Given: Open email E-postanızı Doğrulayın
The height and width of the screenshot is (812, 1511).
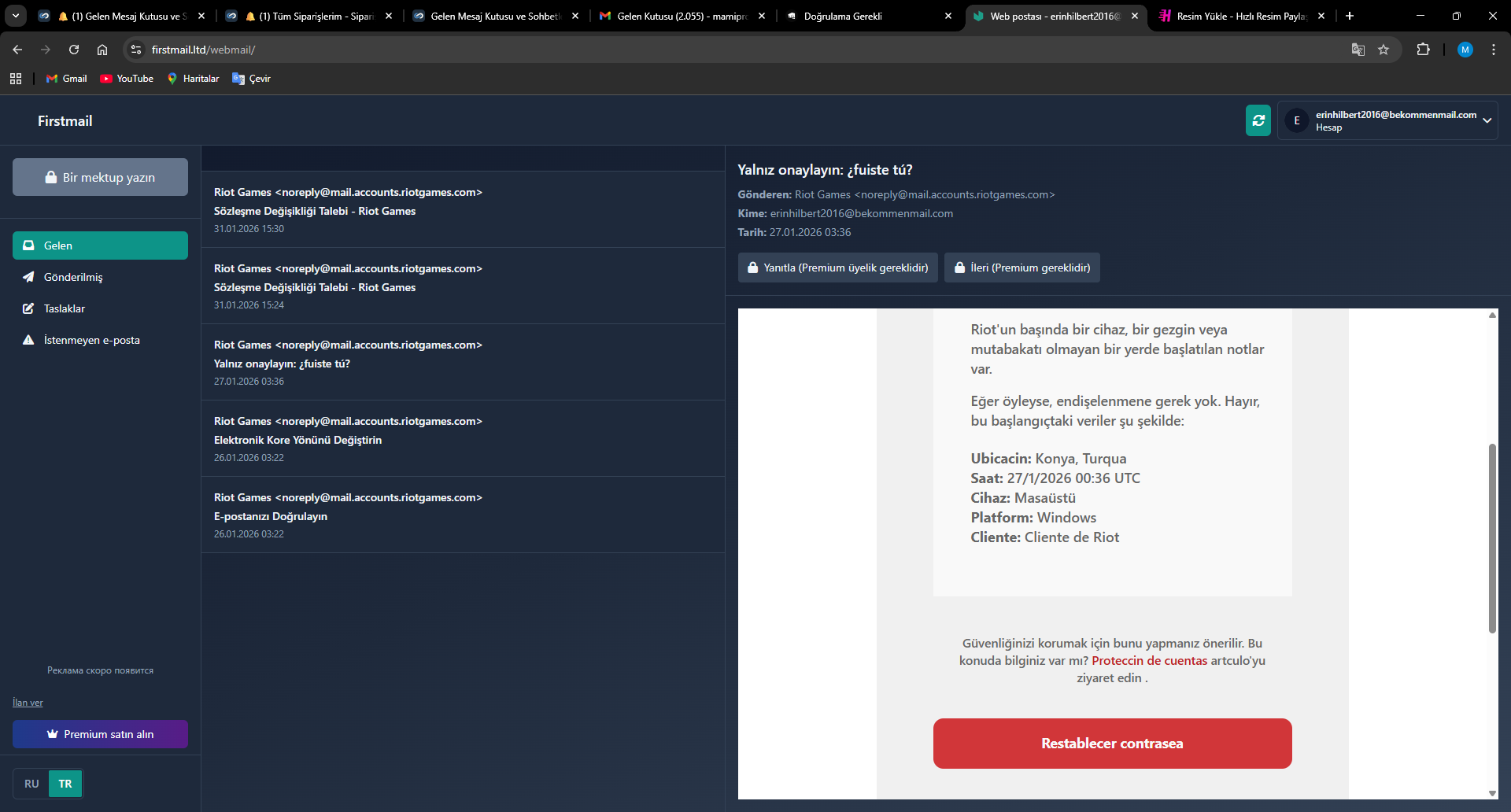Looking at the screenshot, I should tap(463, 515).
